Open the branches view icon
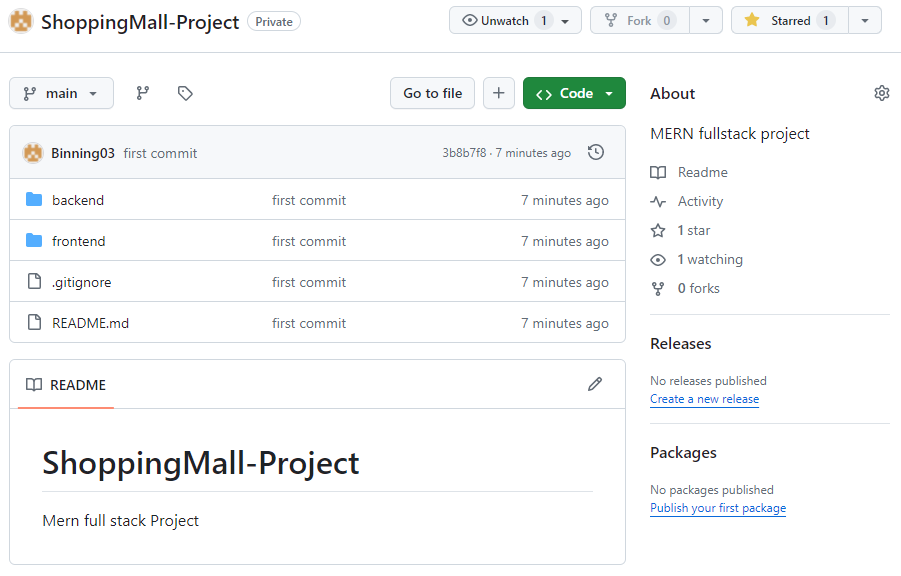The height and width of the screenshot is (576, 901). coord(143,93)
